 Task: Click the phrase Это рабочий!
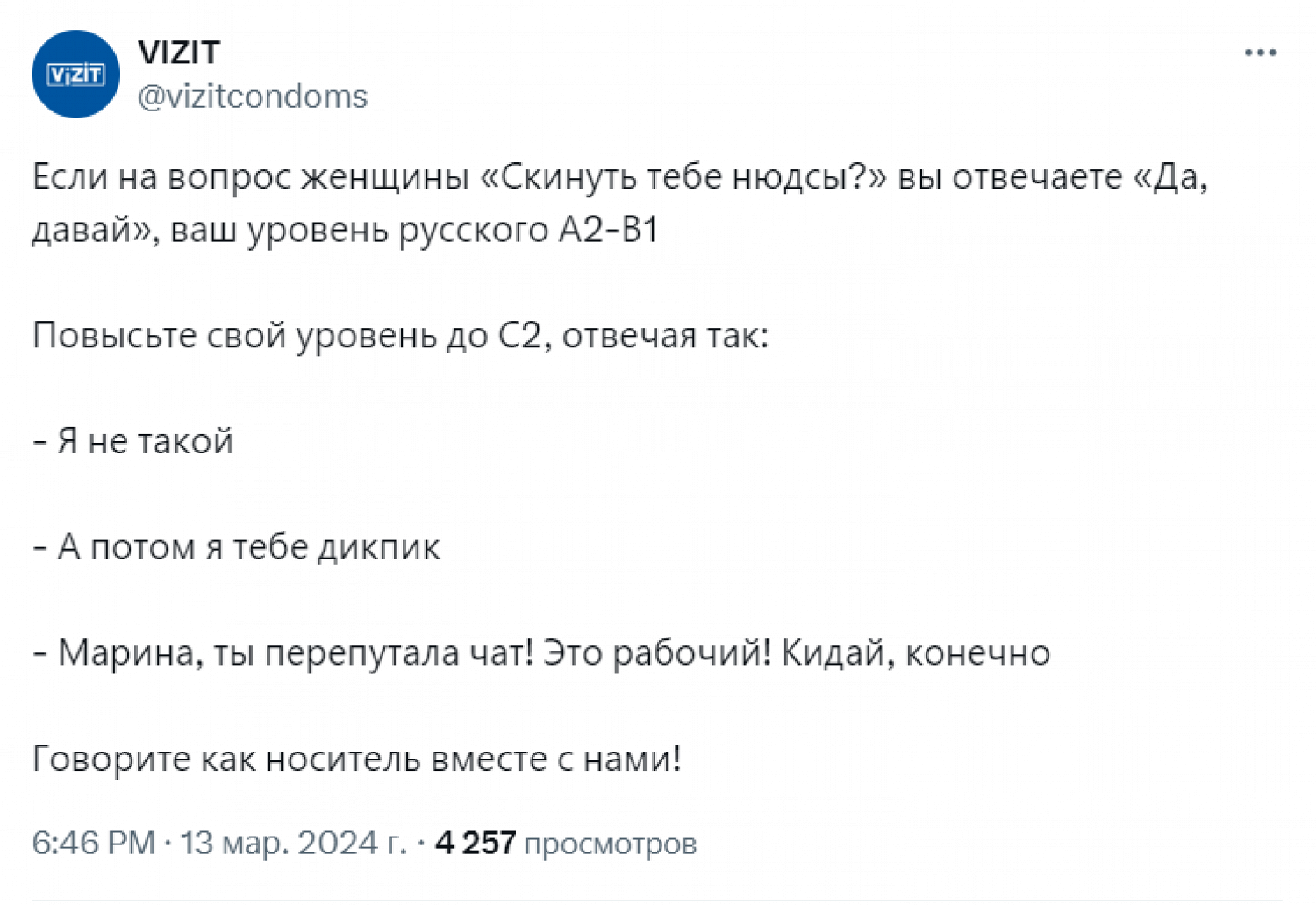point(657,653)
